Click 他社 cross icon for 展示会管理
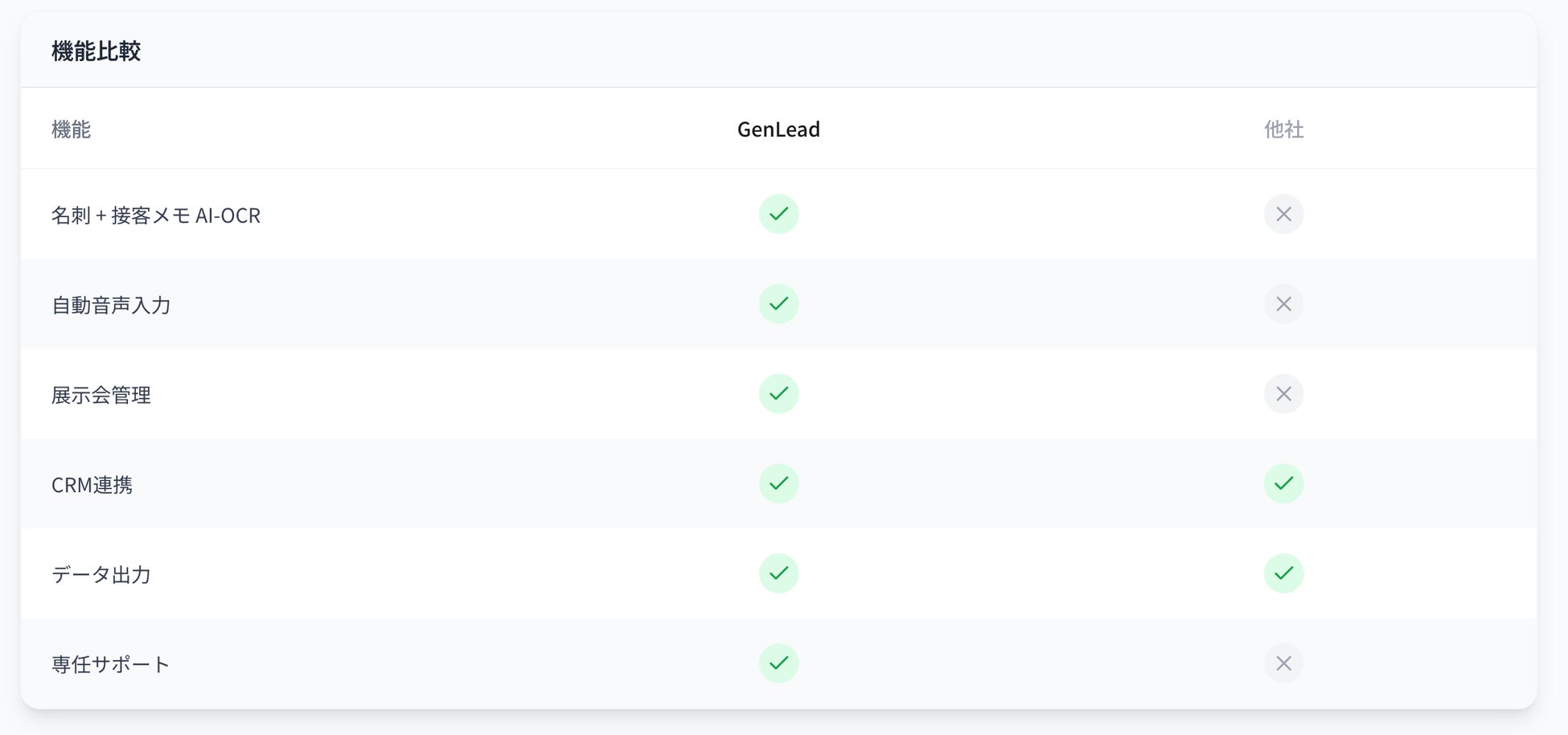Viewport: 1568px width, 735px height. pyautogui.click(x=1283, y=394)
